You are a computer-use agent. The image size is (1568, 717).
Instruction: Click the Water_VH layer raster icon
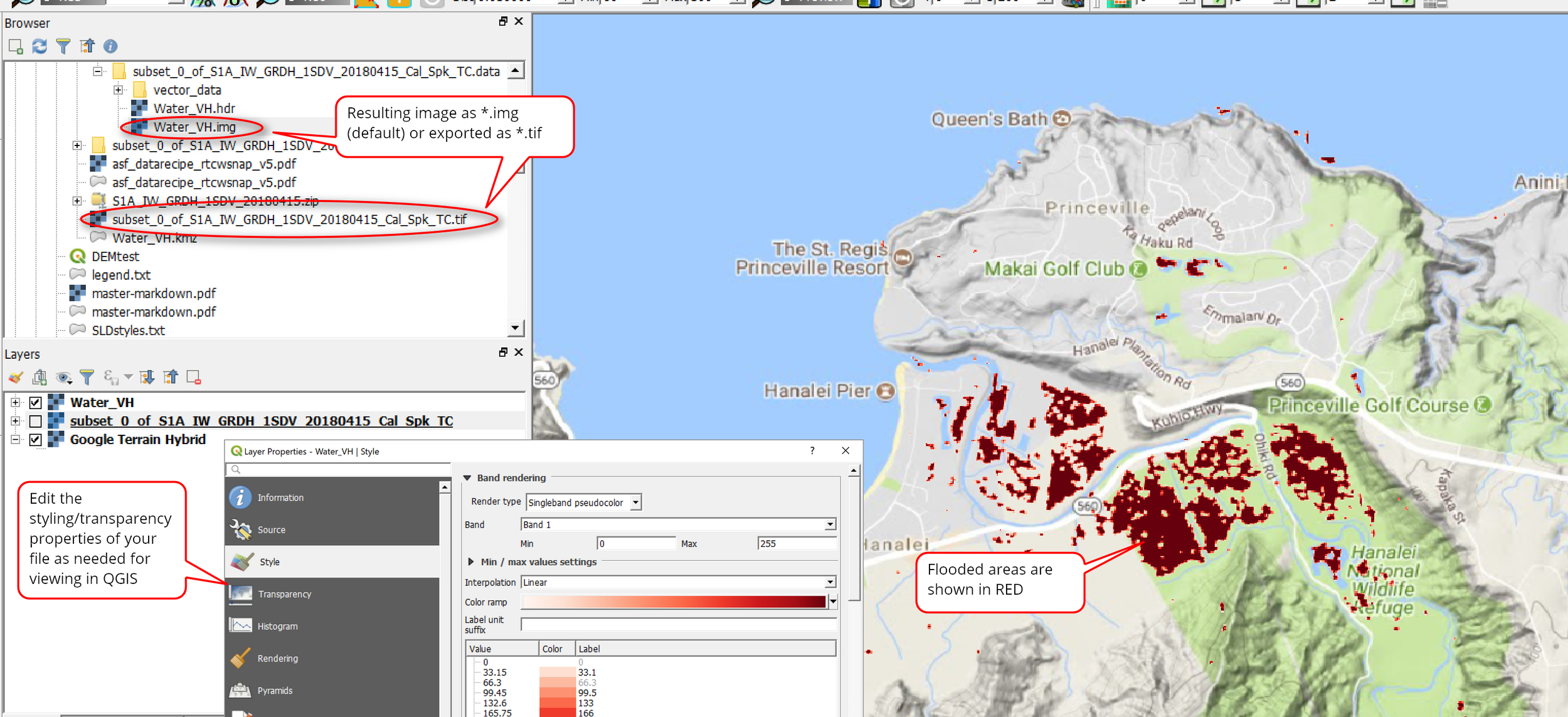pos(56,402)
